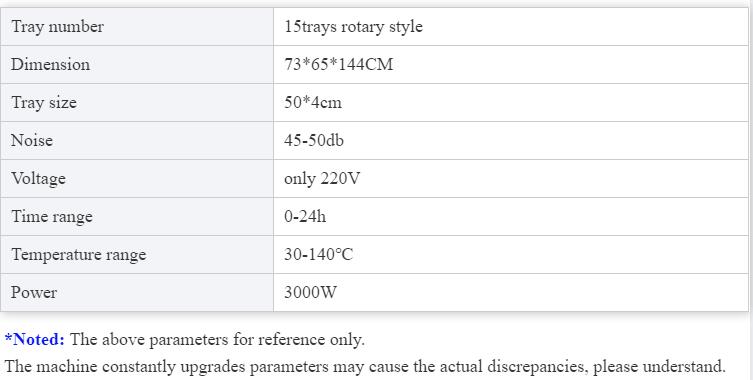Click the Dimension label cell

tap(137, 64)
